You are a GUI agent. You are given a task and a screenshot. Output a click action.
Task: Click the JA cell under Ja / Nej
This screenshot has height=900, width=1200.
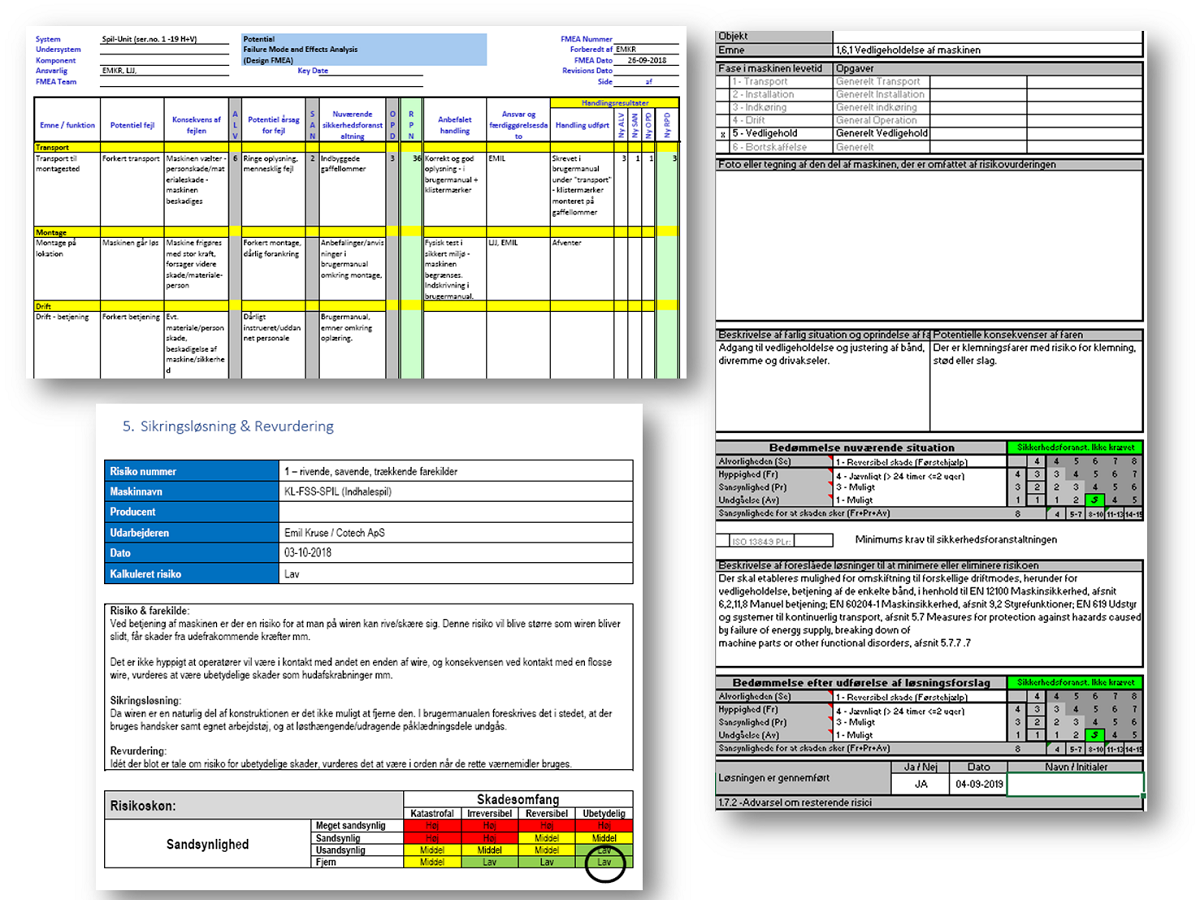click(x=920, y=784)
